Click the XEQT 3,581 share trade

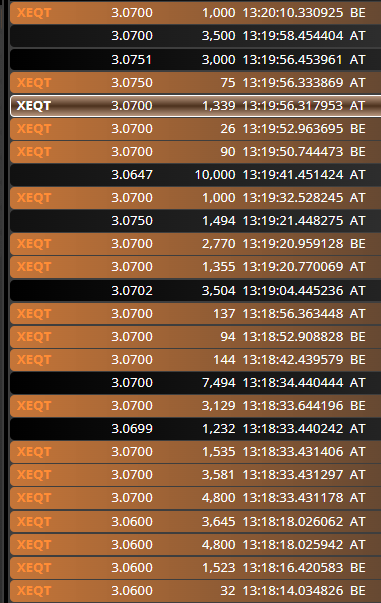point(195,475)
